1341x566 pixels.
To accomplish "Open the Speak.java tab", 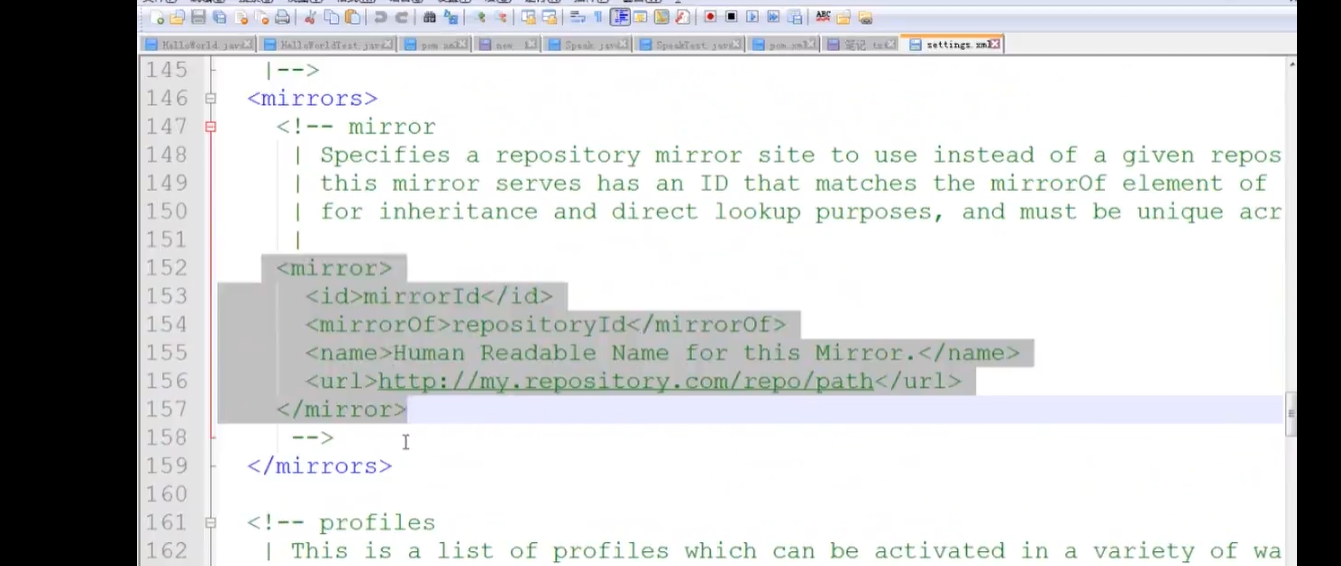I will pyautogui.click(x=588, y=45).
